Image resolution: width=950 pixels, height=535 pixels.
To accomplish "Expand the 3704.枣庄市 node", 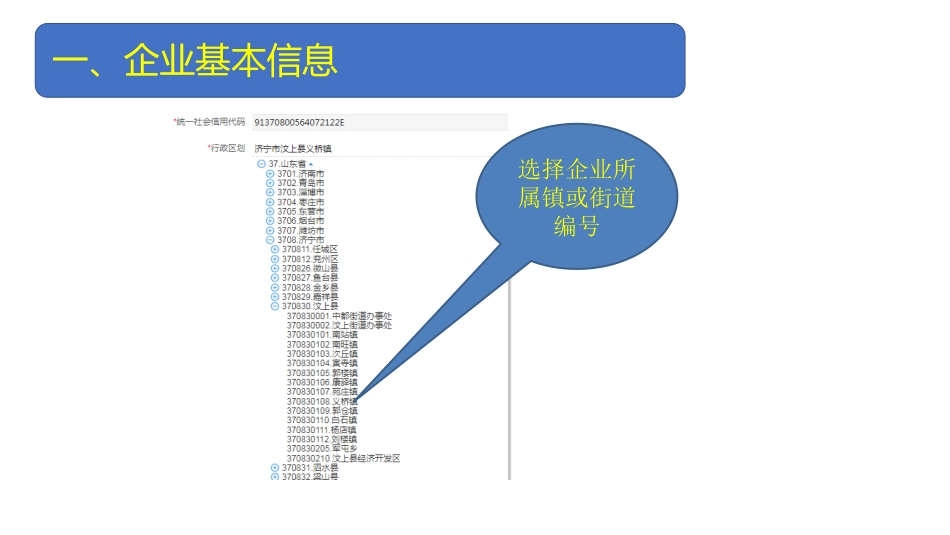I will click(x=270, y=202).
